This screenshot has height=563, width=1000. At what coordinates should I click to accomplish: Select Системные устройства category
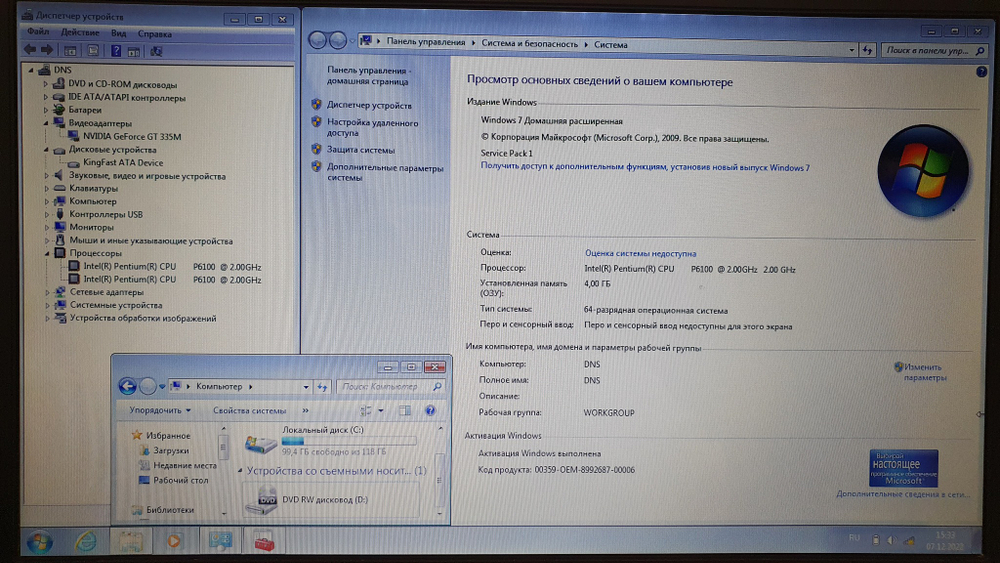116,305
